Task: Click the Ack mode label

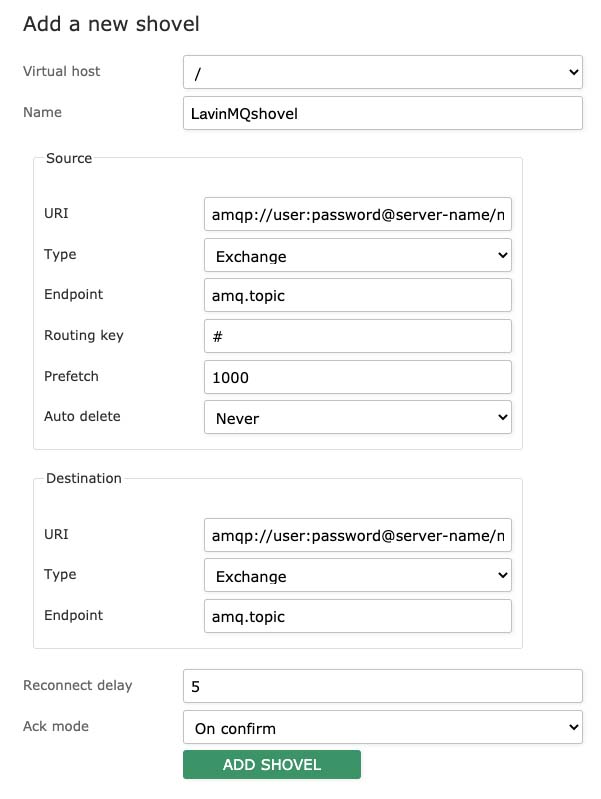Action: pyautogui.click(x=56, y=726)
